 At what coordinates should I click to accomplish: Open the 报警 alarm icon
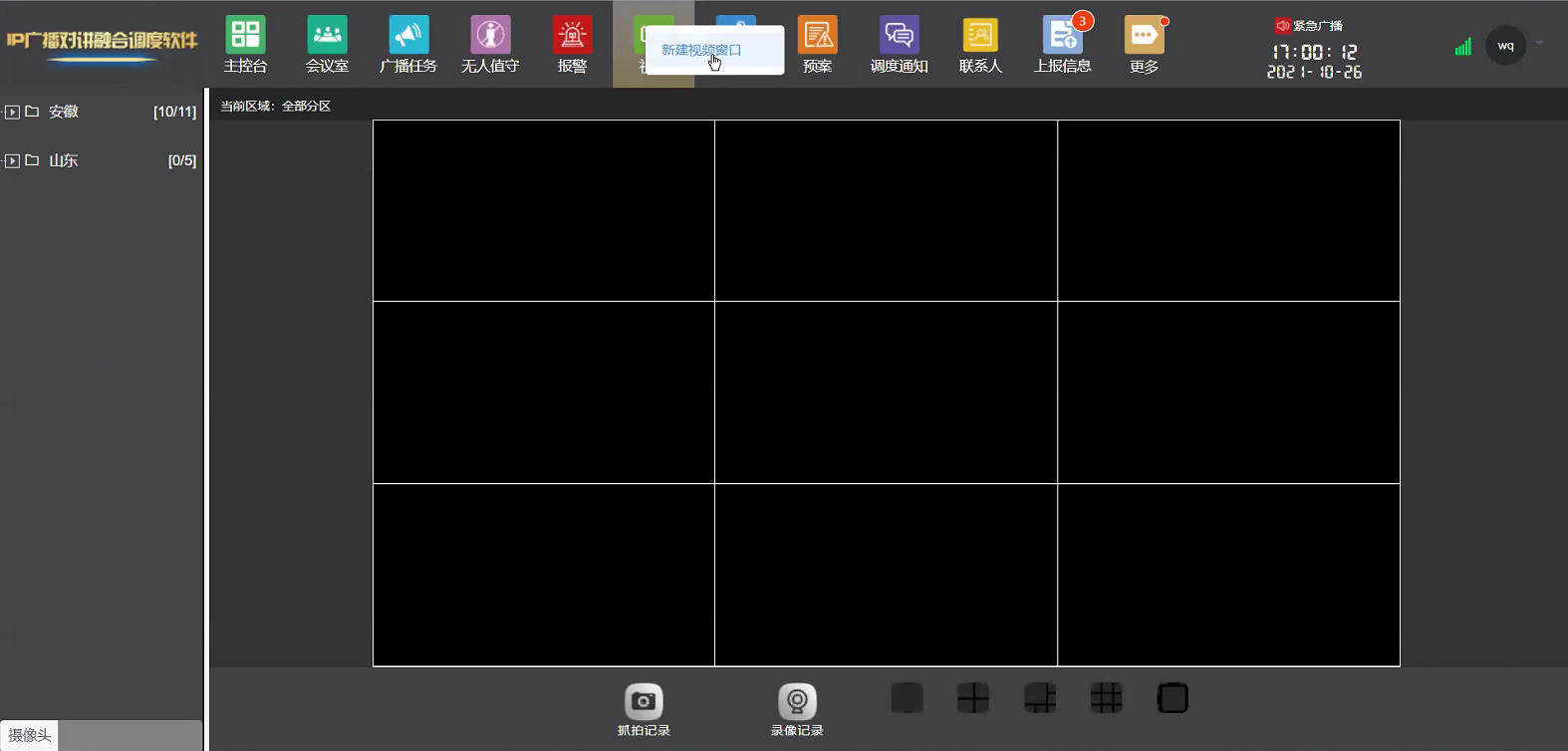pos(572,45)
